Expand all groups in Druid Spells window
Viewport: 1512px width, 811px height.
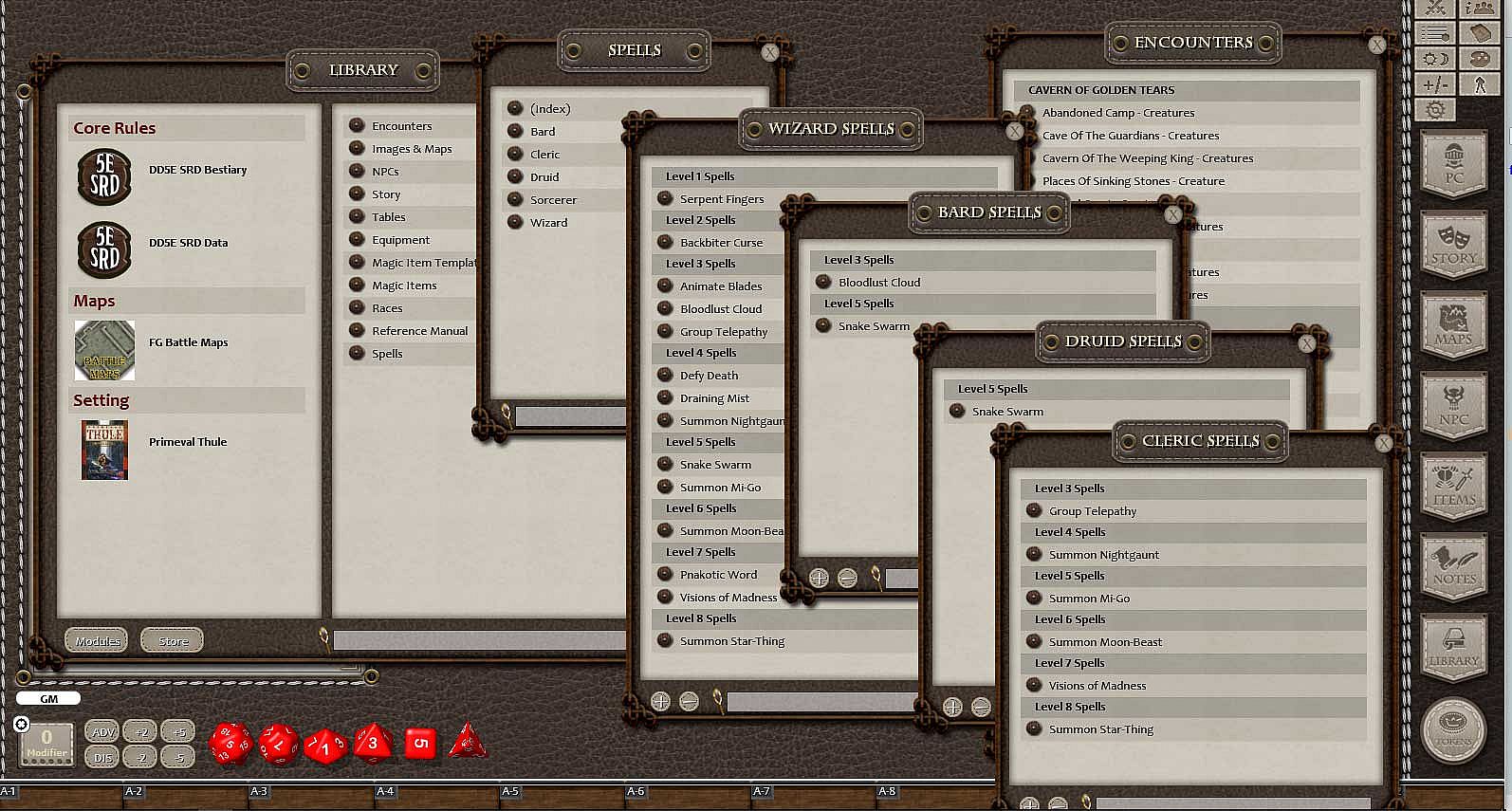coord(952,707)
